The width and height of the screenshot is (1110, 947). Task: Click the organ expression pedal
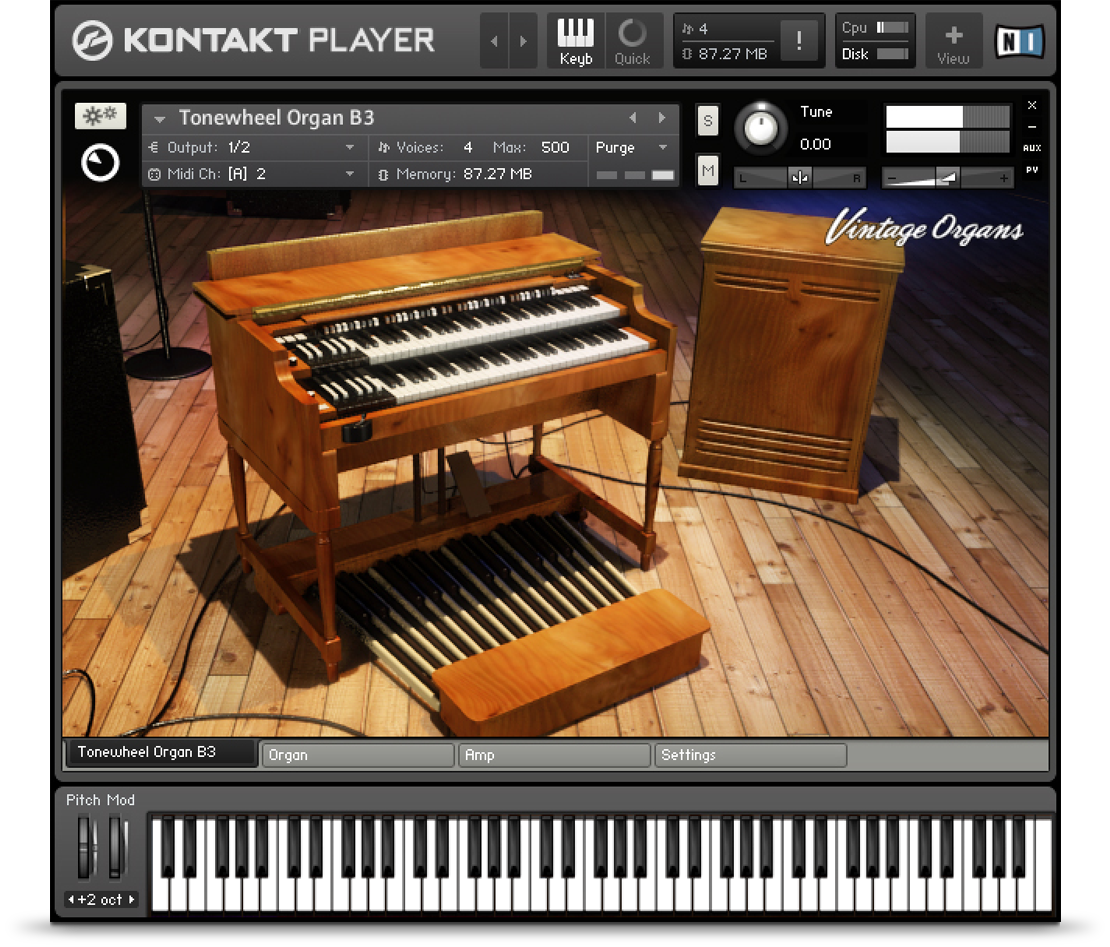[x=468, y=483]
